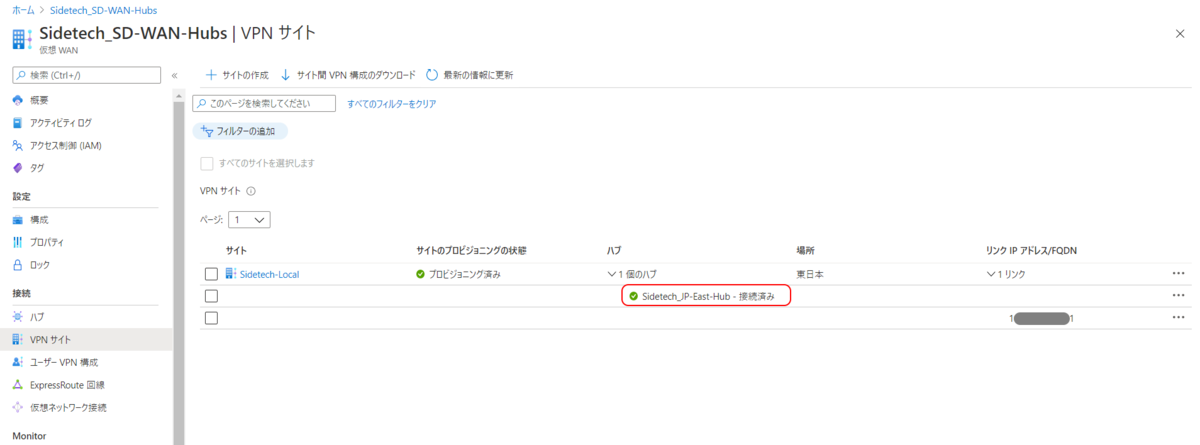Screen dimensions: 1200x445
Task: Open アクティビティ ログ in sidebar
Action: [60, 123]
